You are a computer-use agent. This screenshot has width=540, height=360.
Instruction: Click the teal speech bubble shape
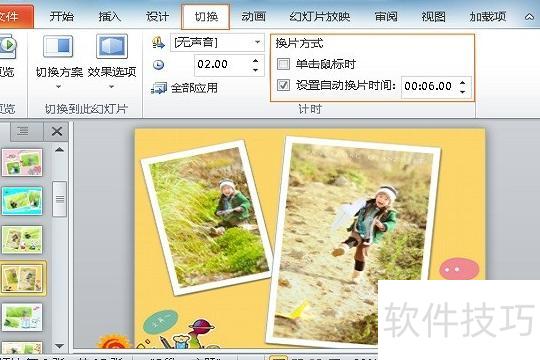160,322
